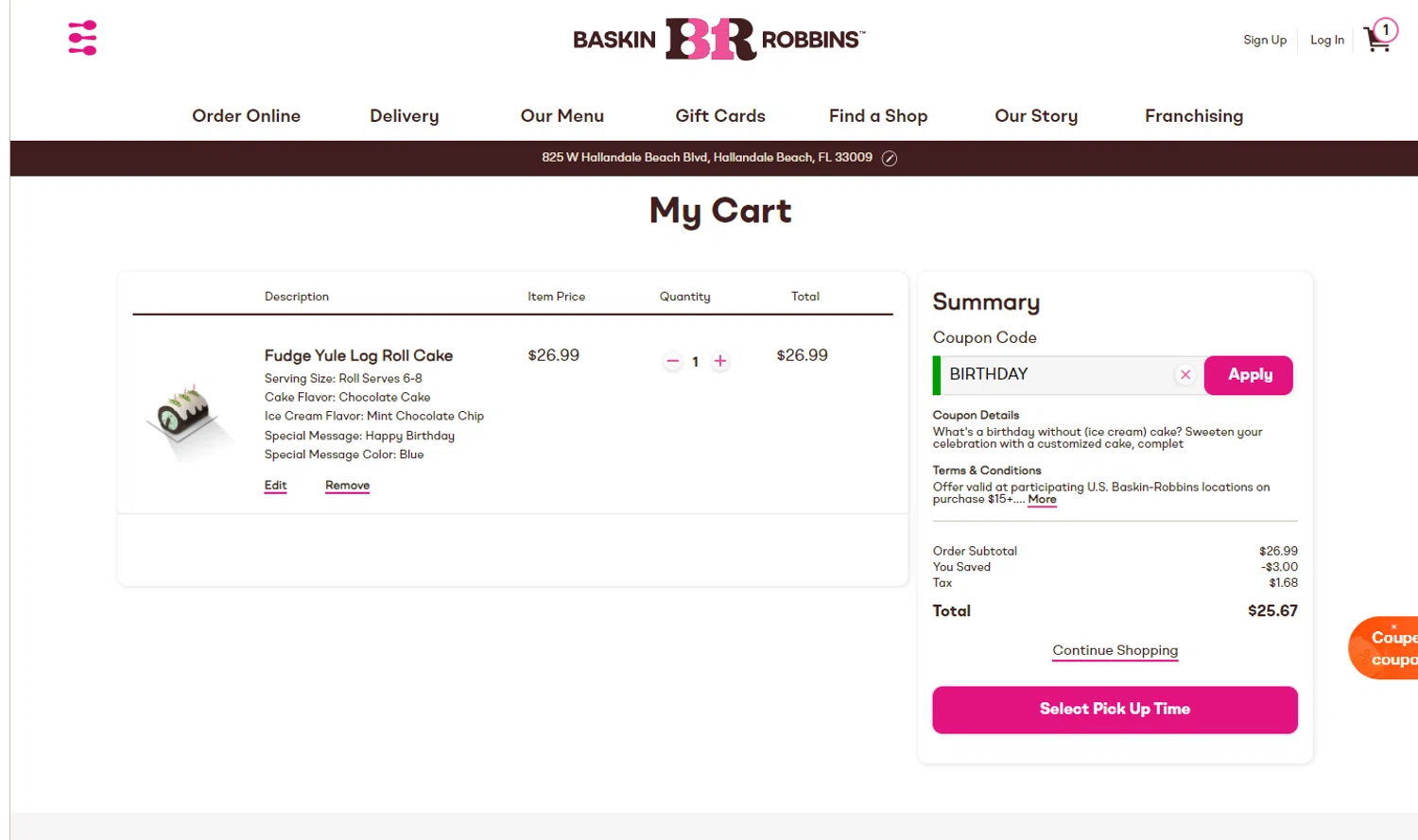Edit the store address pencil icon
Image resolution: width=1418 pixels, height=840 pixels.
[890, 159]
